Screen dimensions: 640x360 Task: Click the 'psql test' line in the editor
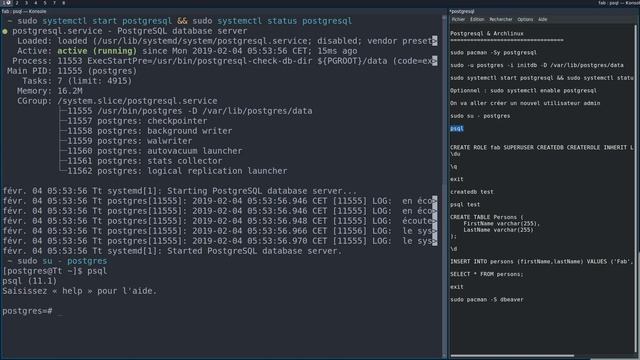pyautogui.click(x=465, y=204)
